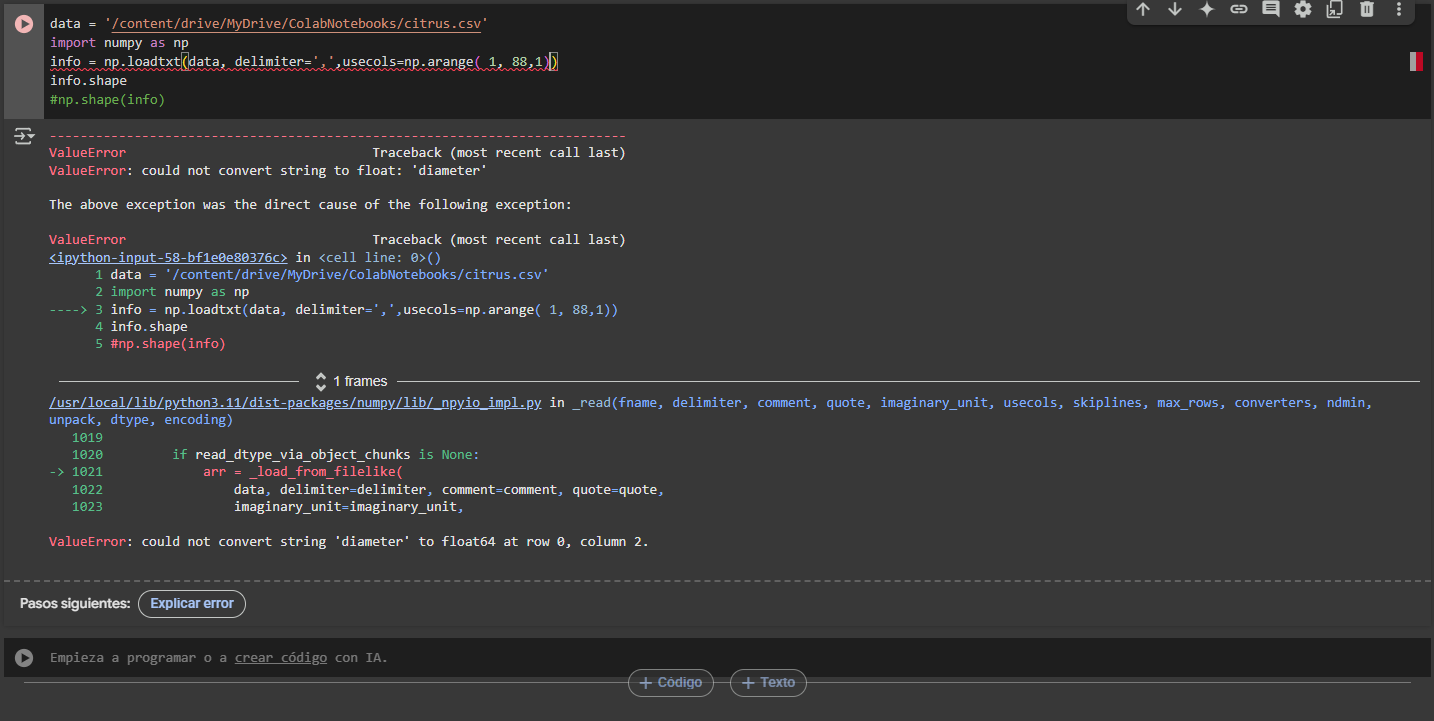Screen dimensions: 1434x721
Task: Add a comment to the cell
Action: (x=1271, y=9)
